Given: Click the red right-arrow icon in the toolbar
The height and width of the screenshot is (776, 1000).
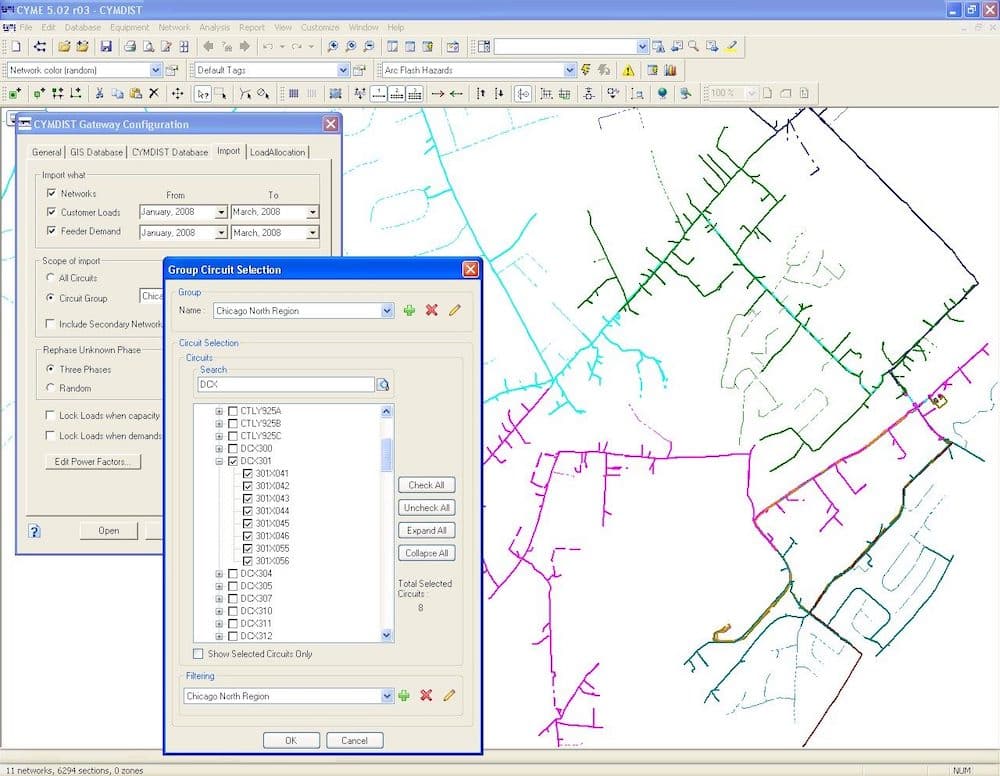Looking at the screenshot, I should tap(438, 94).
